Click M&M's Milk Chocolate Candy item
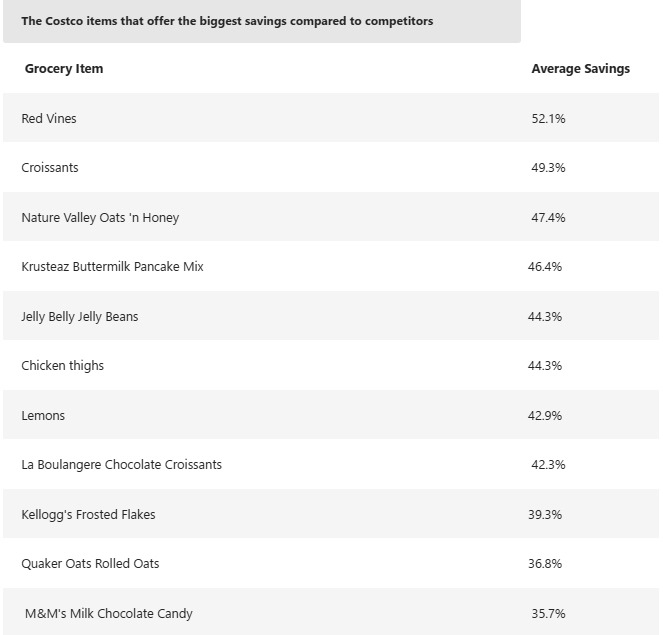This screenshot has height=635, width=663. pos(109,613)
